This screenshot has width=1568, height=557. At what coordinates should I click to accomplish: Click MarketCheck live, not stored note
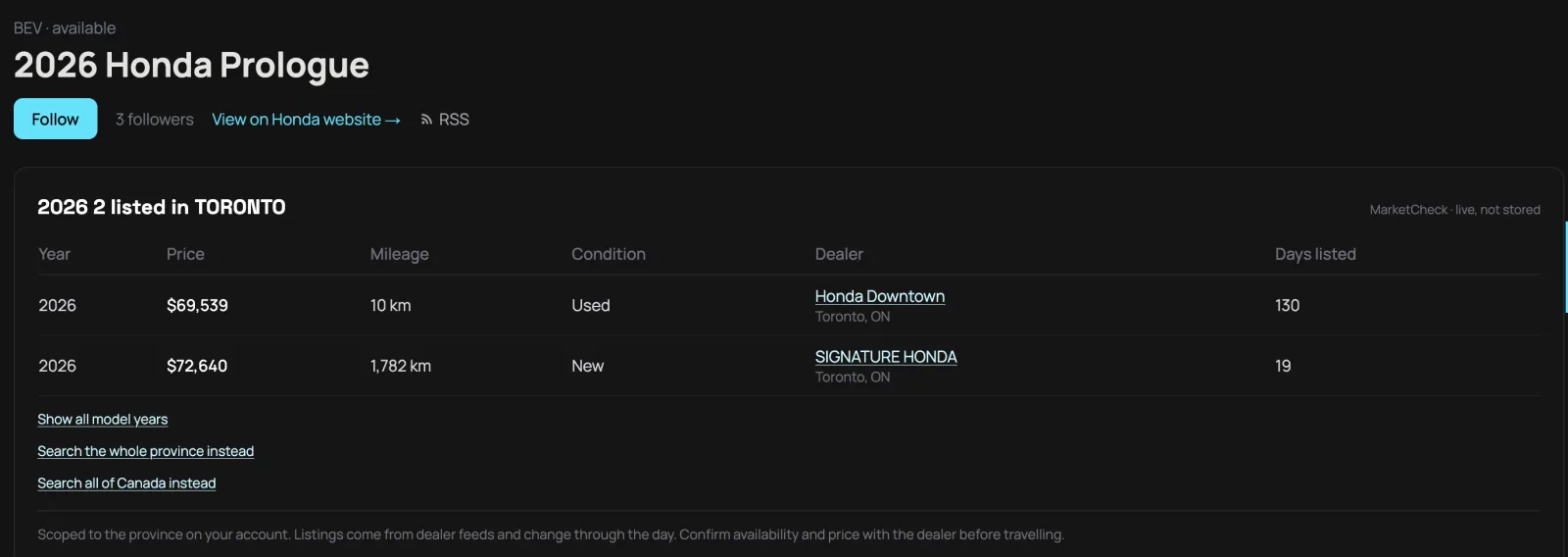[x=1454, y=210]
